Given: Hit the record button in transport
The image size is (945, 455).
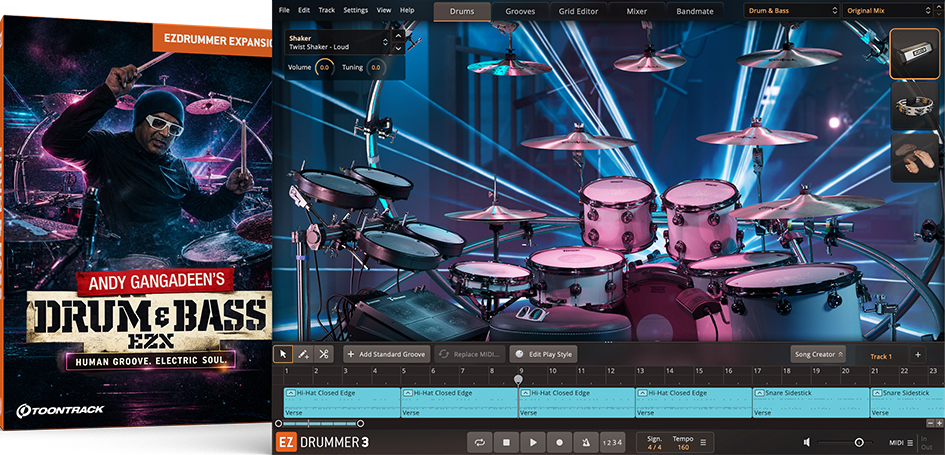Looking at the screenshot, I should point(559,442).
